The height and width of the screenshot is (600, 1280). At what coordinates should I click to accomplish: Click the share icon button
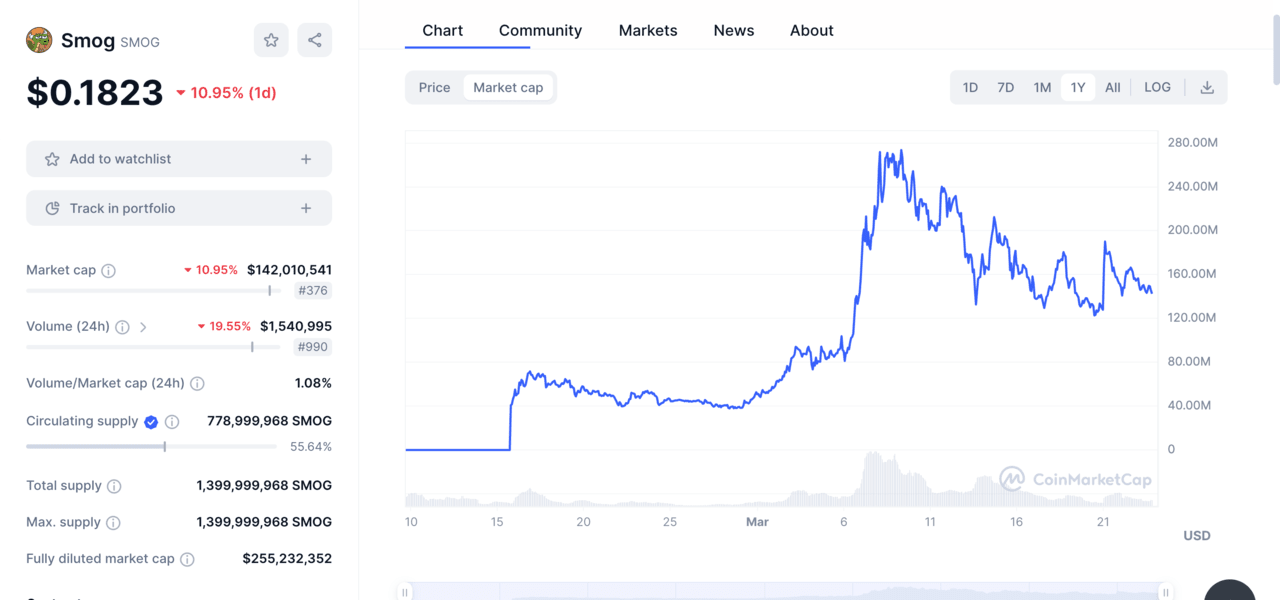pos(315,40)
